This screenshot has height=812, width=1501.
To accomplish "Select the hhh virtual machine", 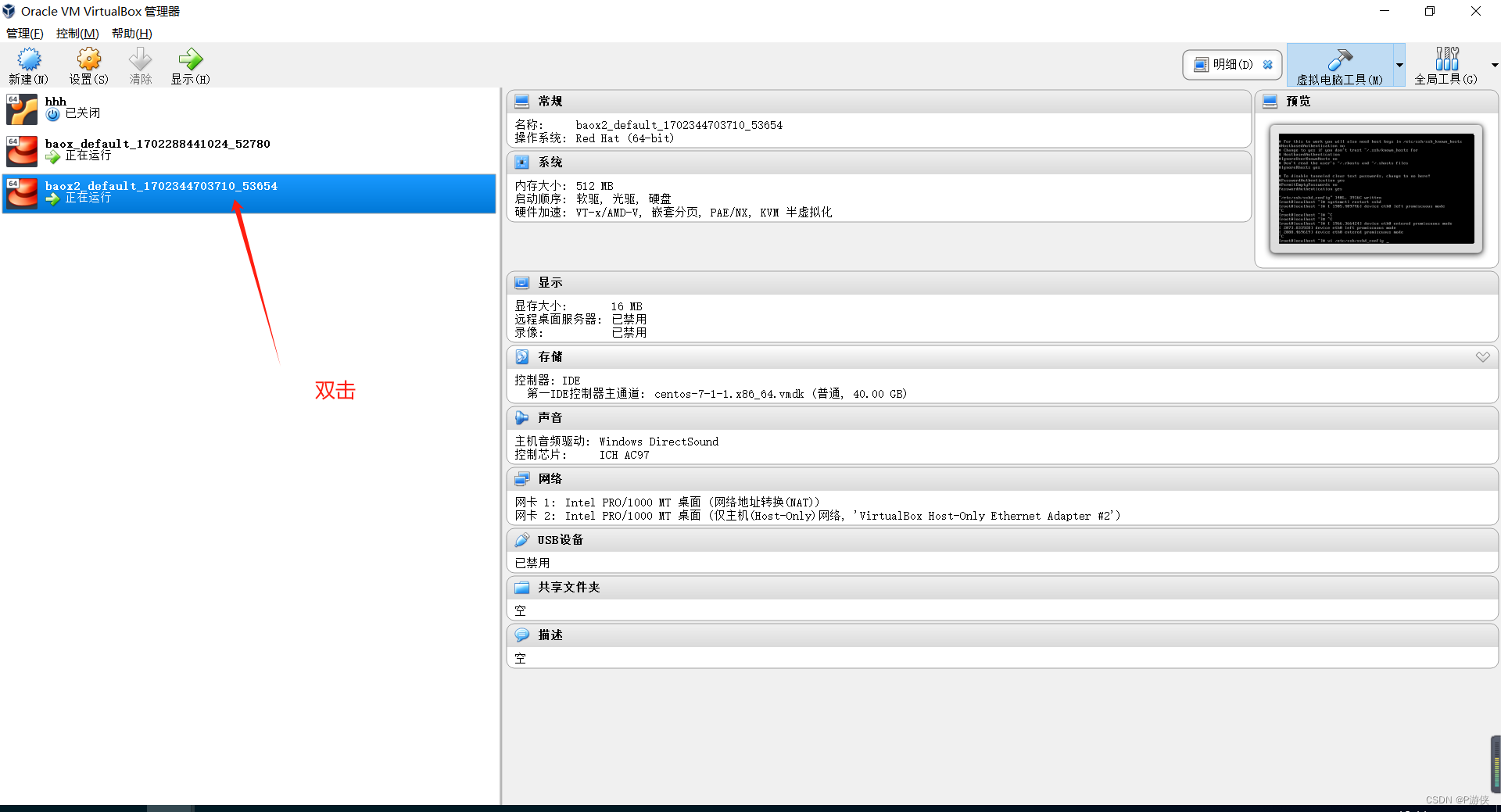I will [249, 109].
